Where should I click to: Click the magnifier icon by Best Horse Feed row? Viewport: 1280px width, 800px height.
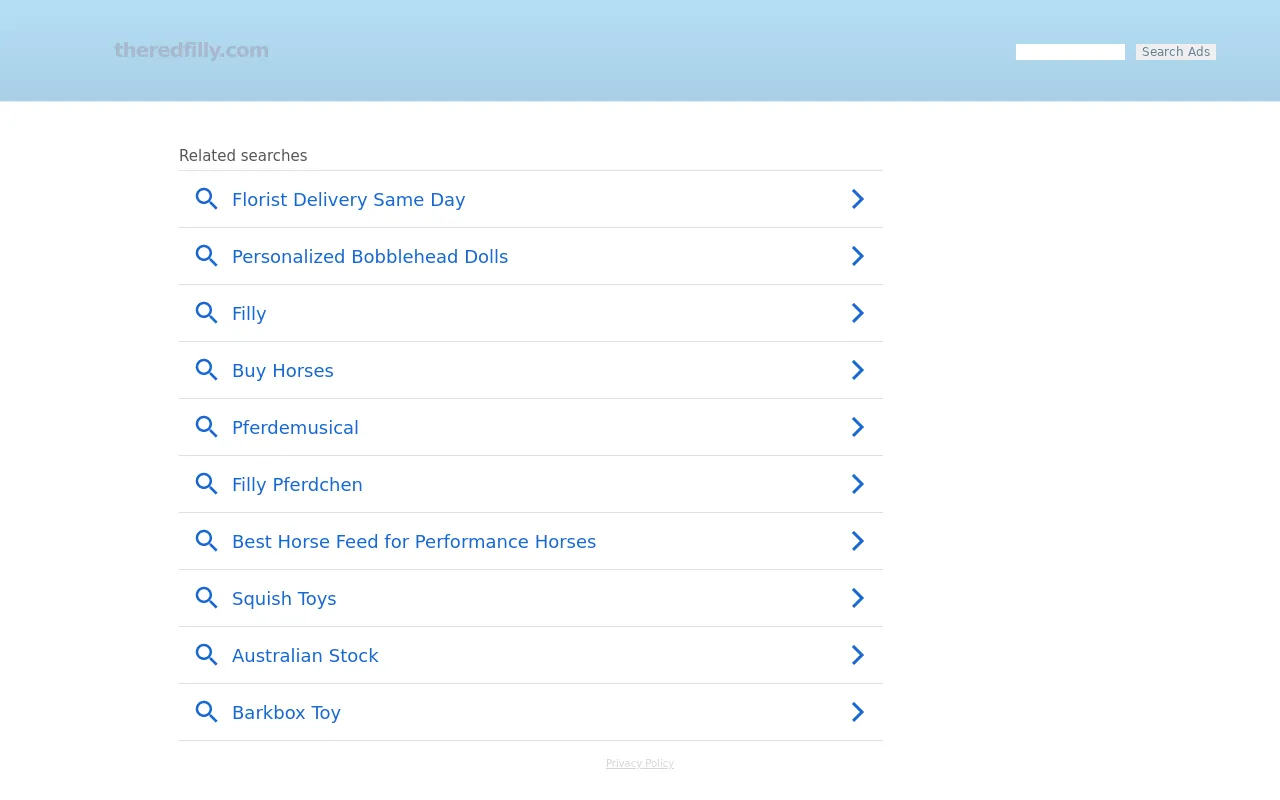click(206, 541)
